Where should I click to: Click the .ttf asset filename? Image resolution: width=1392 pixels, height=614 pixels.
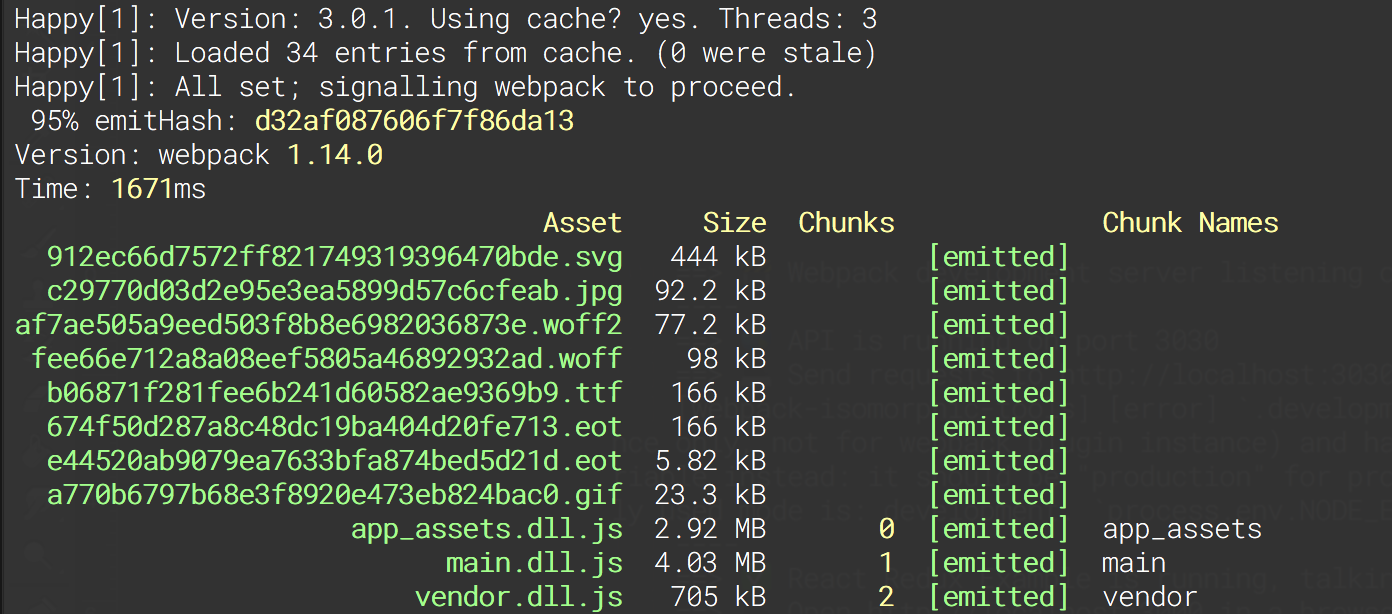click(x=334, y=393)
